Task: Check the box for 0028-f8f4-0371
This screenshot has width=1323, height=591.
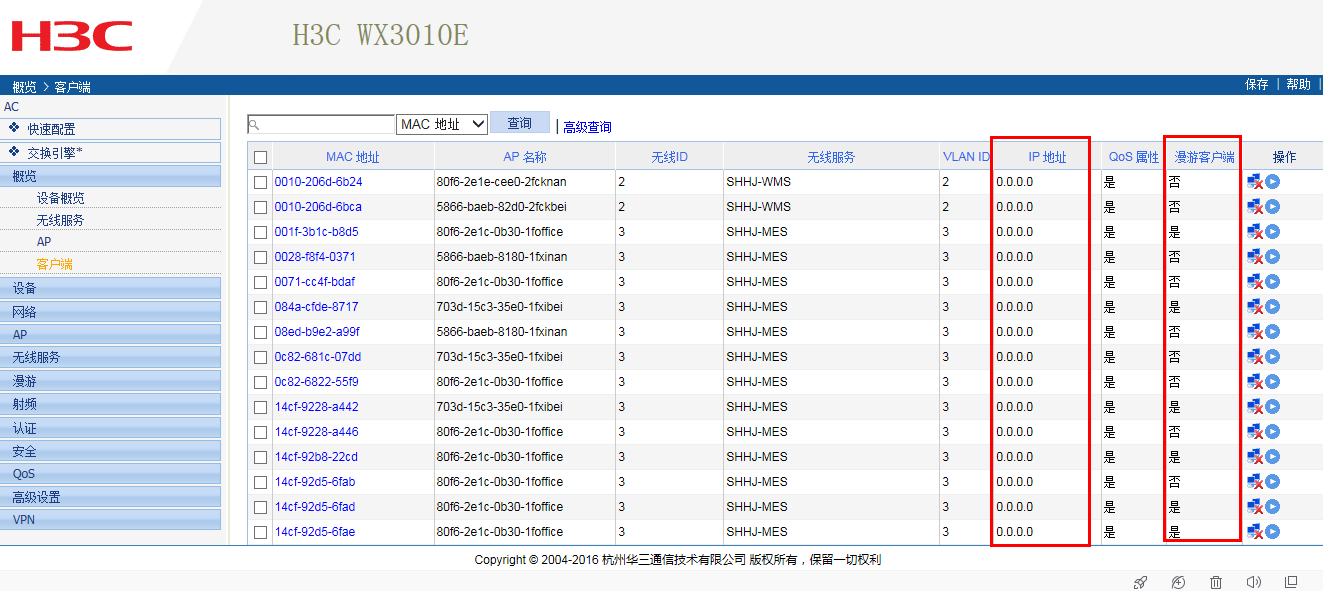Action: (x=261, y=257)
